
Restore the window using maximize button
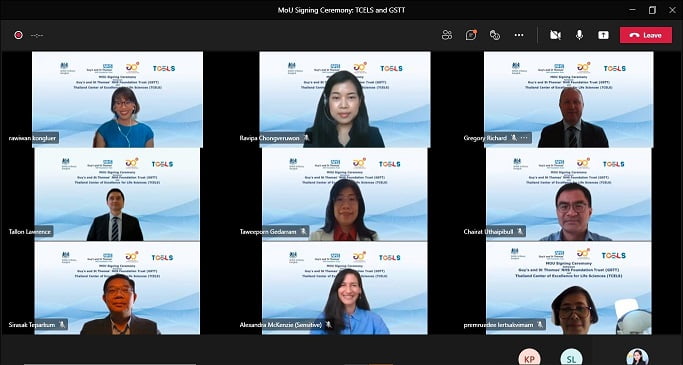[652, 10]
